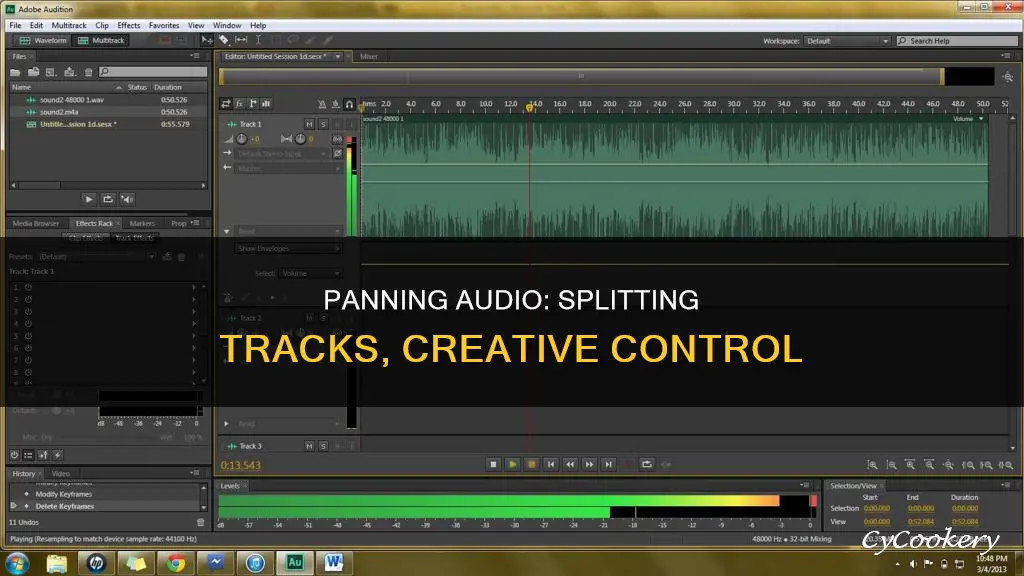Show the Inputs/Outputs track controls
Screen dimensions: 1024x576
(x=226, y=104)
